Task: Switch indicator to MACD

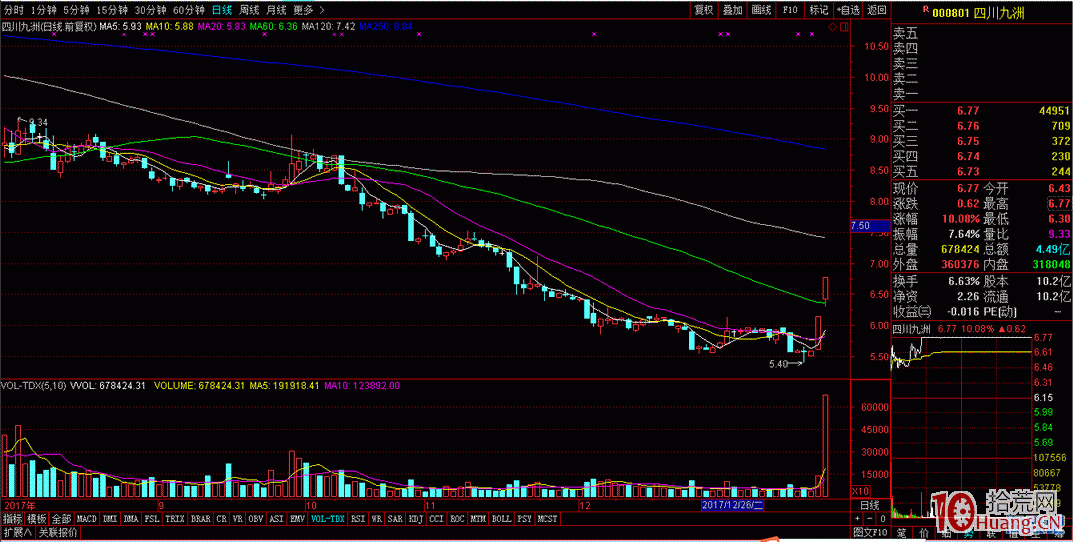Action: (86, 519)
